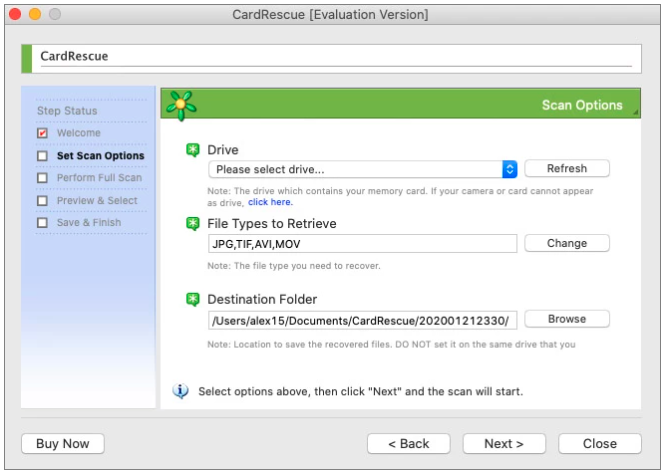This screenshot has height=472, width=664.
Task: Refresh the drive list
Action: (567, 168)
